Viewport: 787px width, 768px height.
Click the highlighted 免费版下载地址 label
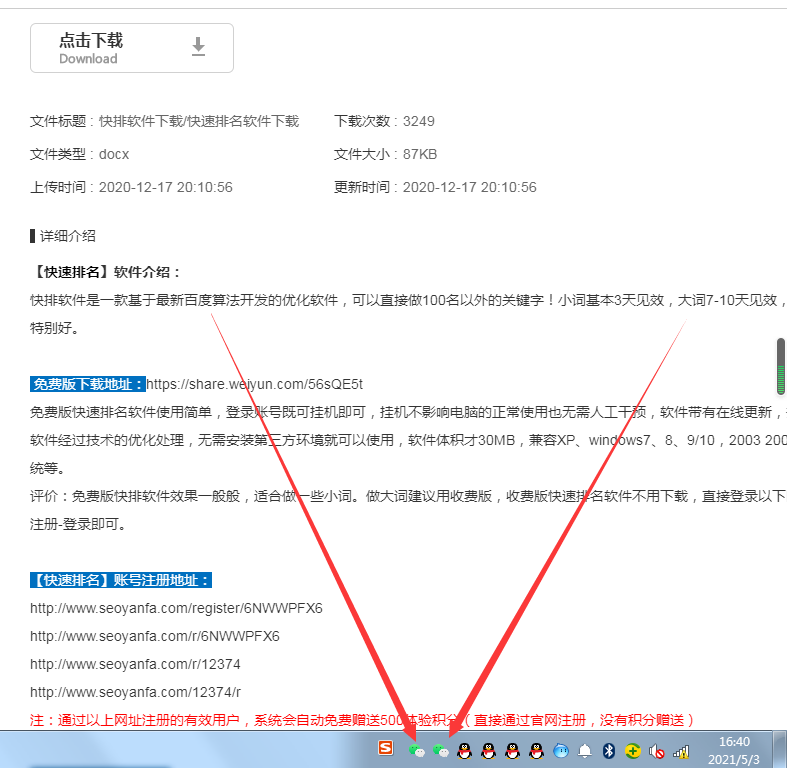coord(88,384)
